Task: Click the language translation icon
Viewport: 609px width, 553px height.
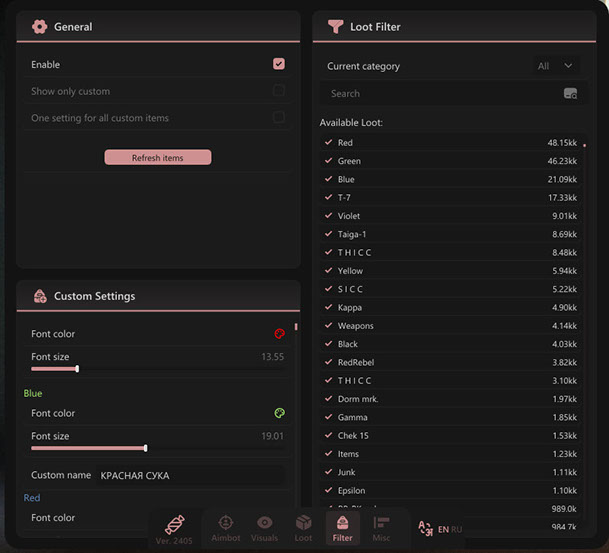Action: coord(425,529)
